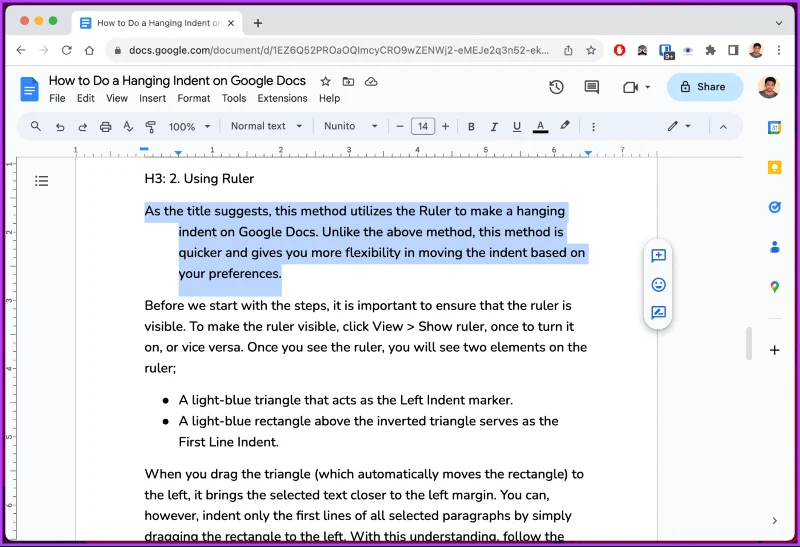The image size is (800, 547).
Task: Open the browser home page
Action: (89, 50)
